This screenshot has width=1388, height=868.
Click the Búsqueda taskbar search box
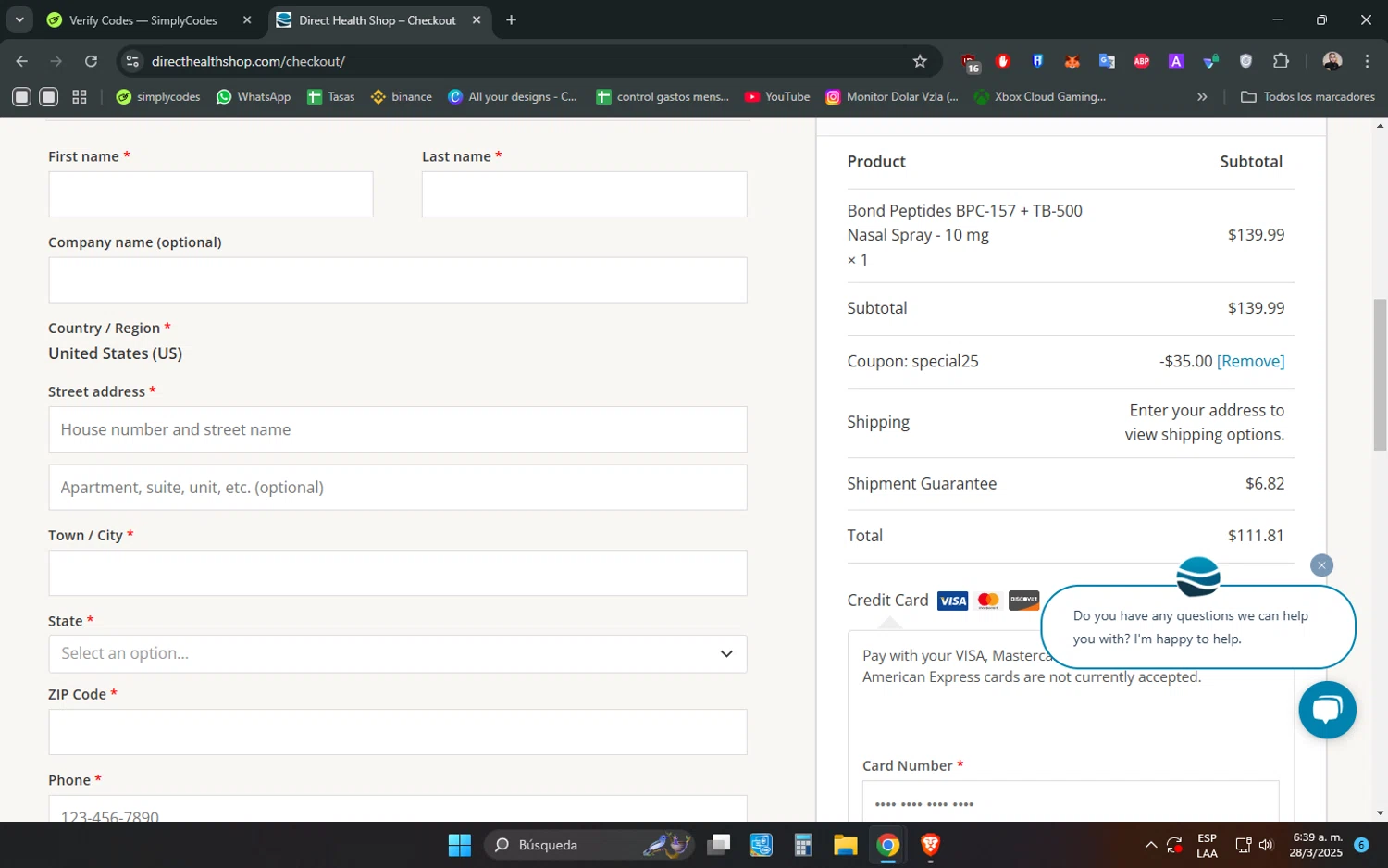tap(589, 845)
